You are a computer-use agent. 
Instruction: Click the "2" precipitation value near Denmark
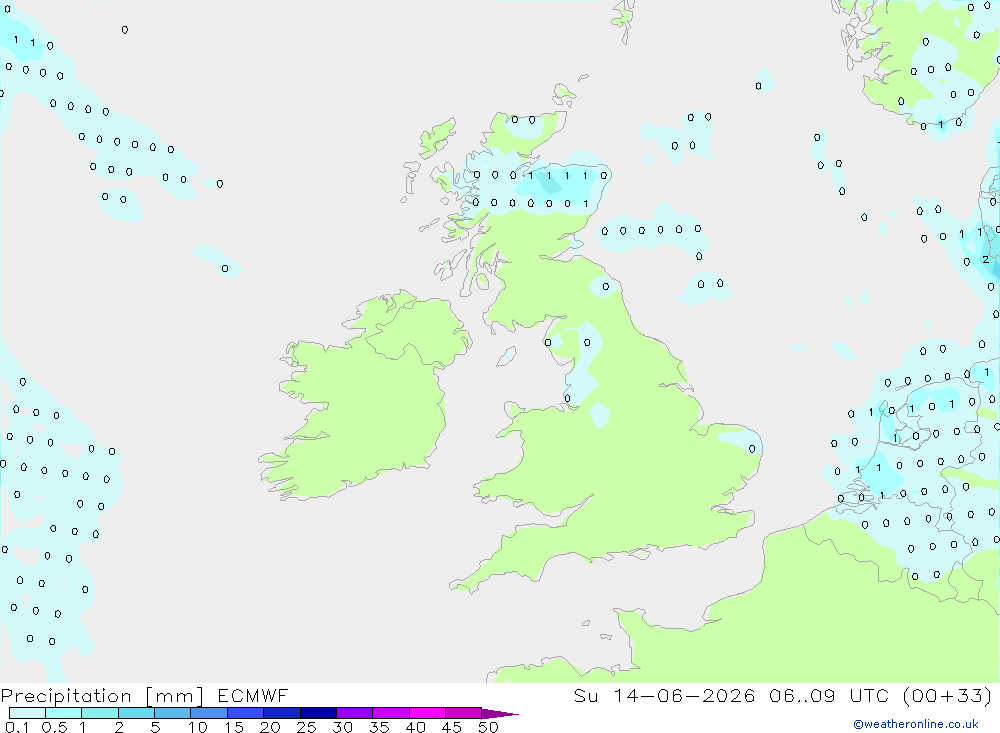click(985, 260)
